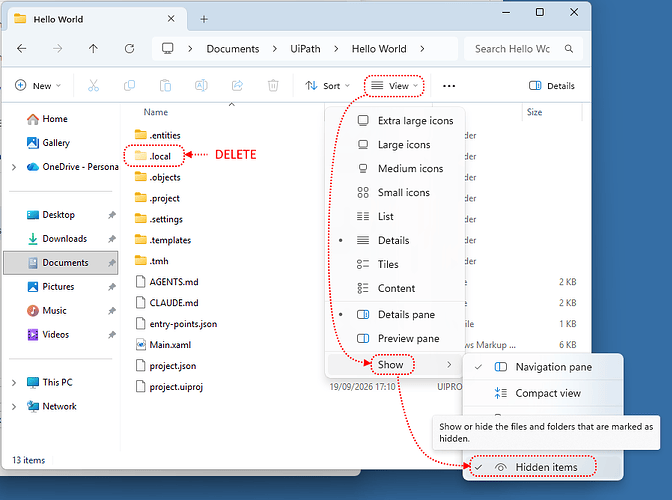The width and height of the screenshot is (672, 500).
Task: Click the Copy icon in toolbar
Action: (x=129, y=86)
